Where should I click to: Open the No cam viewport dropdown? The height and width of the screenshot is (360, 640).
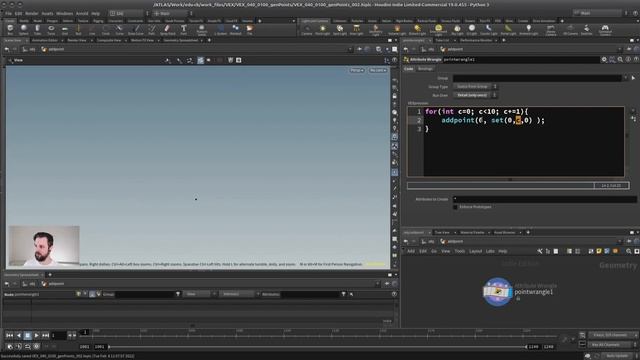point(378,70)
